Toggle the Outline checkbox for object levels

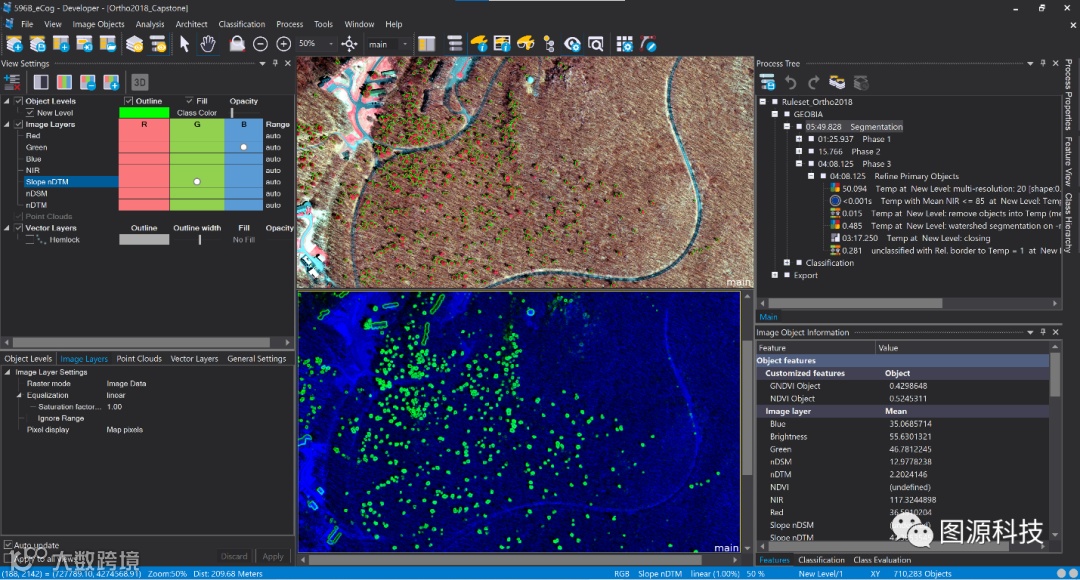(x=129, y=101)
